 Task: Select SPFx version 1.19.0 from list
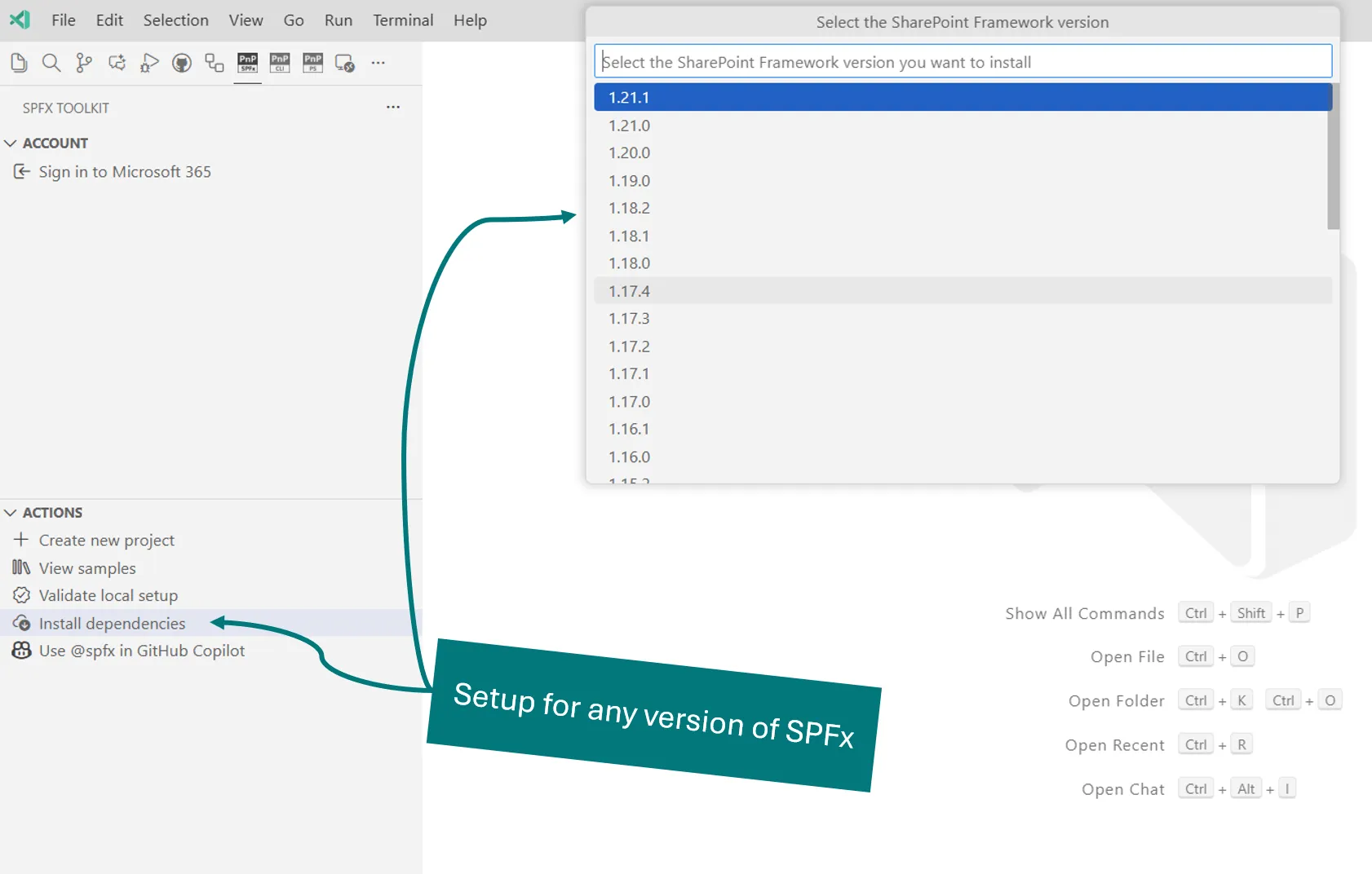point(629,181)
